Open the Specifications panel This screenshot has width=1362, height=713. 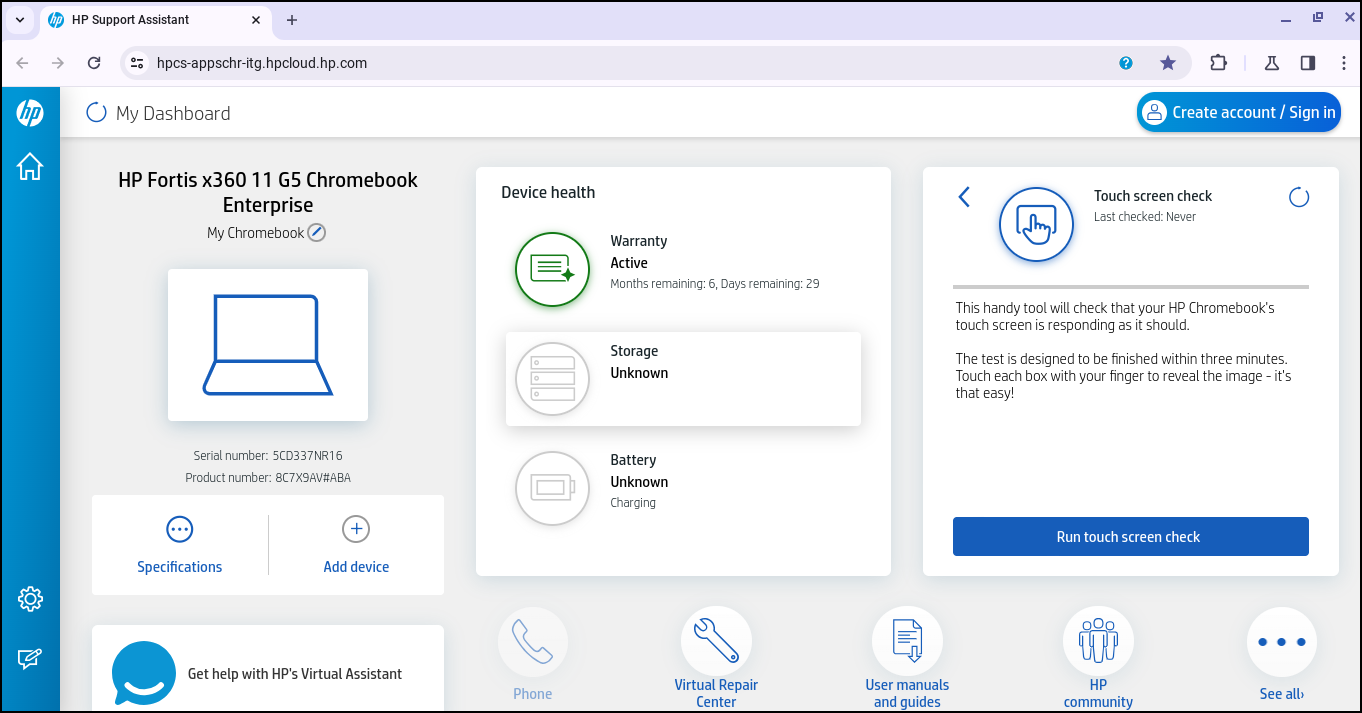(x=179, y=545)
